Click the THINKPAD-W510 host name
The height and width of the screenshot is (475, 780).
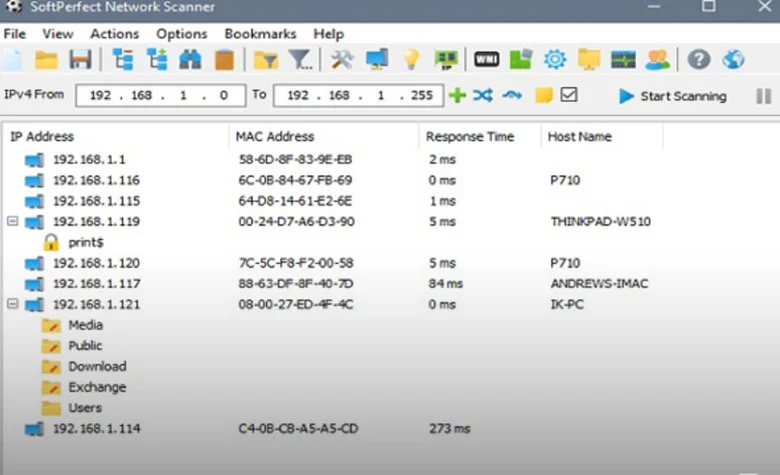pos(600,221)
